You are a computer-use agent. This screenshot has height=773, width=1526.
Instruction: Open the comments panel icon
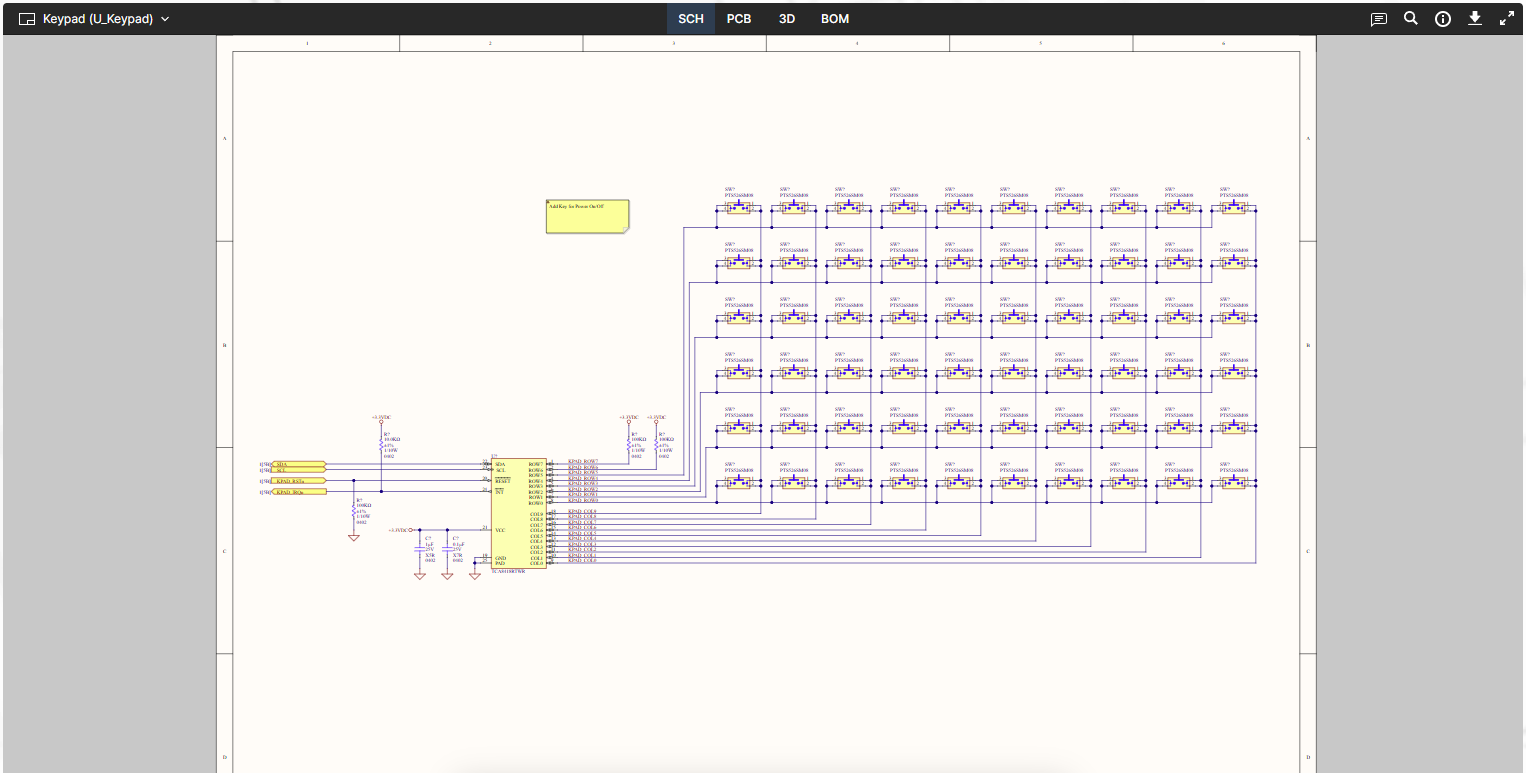pos(1378,19)
